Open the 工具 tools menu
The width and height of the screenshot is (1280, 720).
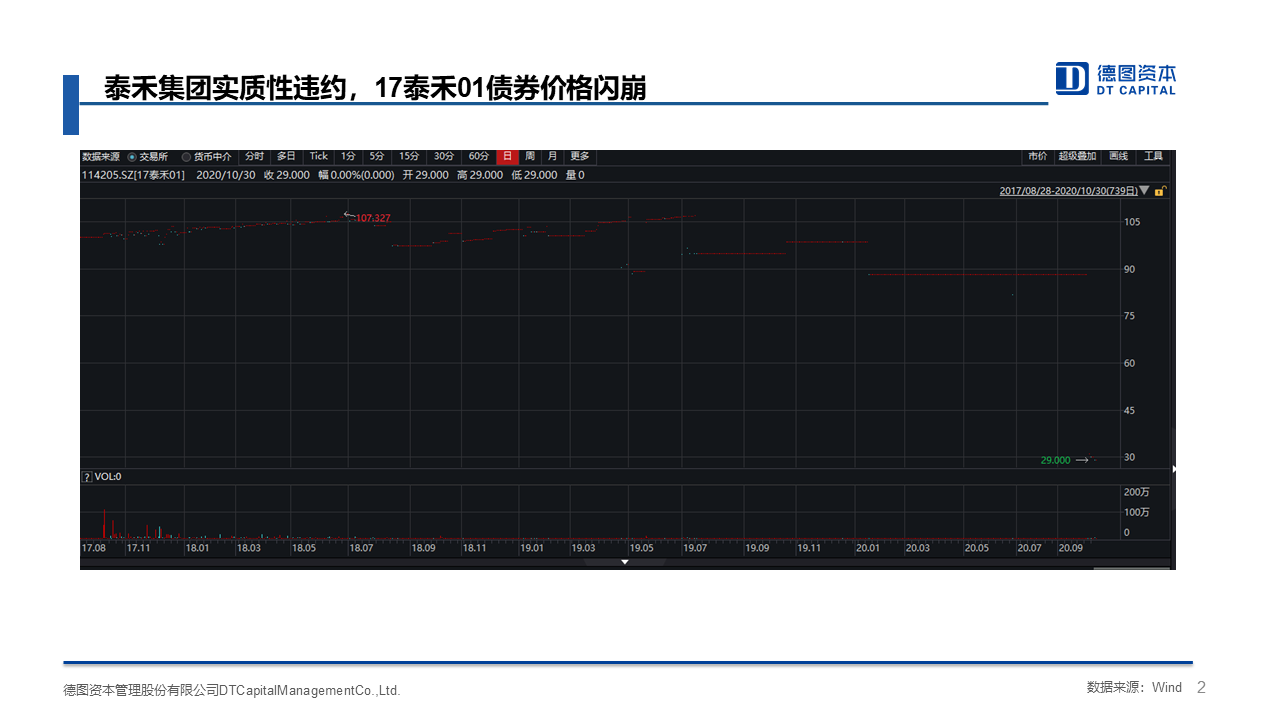point(1153,157)
